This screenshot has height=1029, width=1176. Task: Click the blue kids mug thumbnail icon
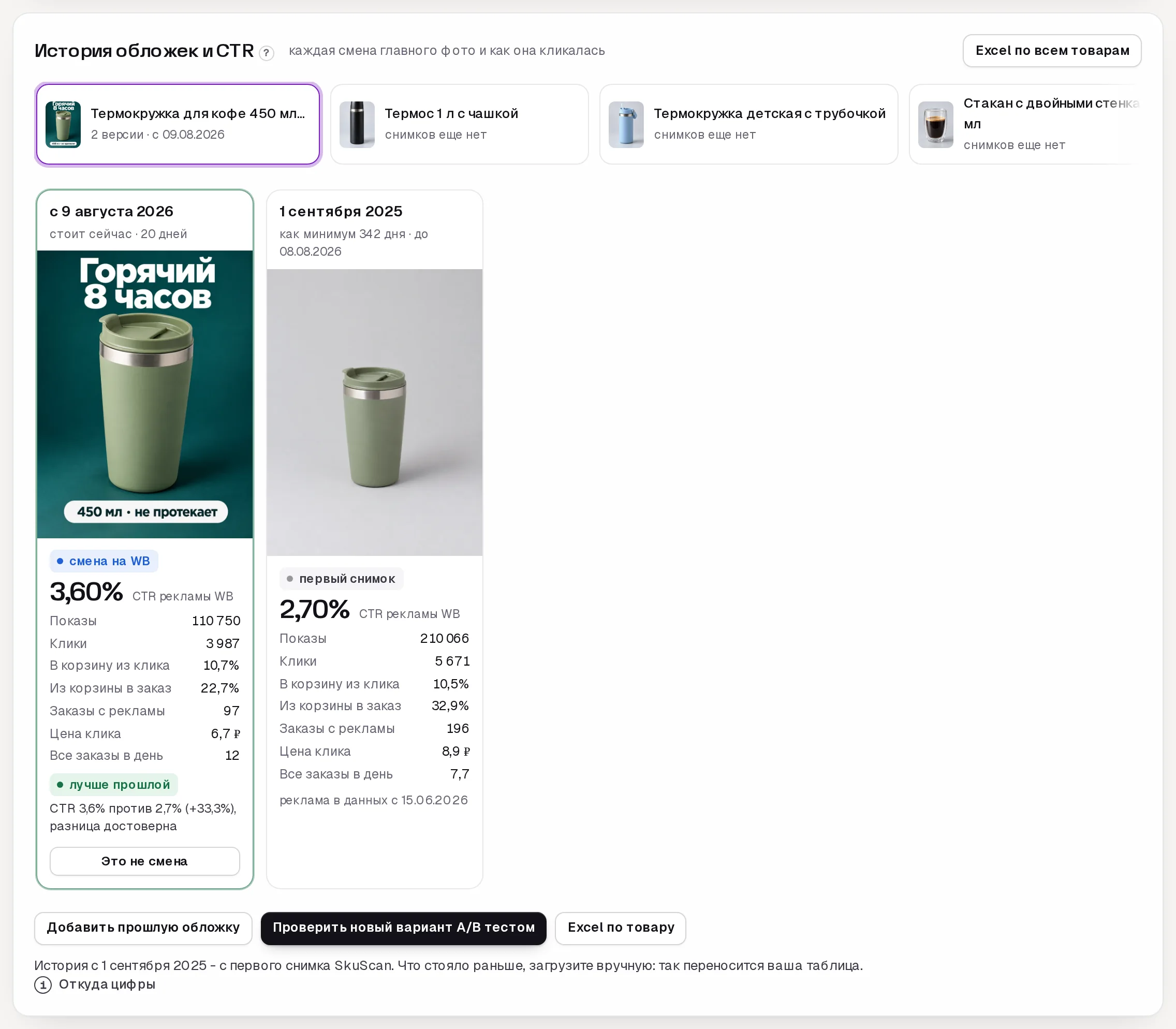626,125
